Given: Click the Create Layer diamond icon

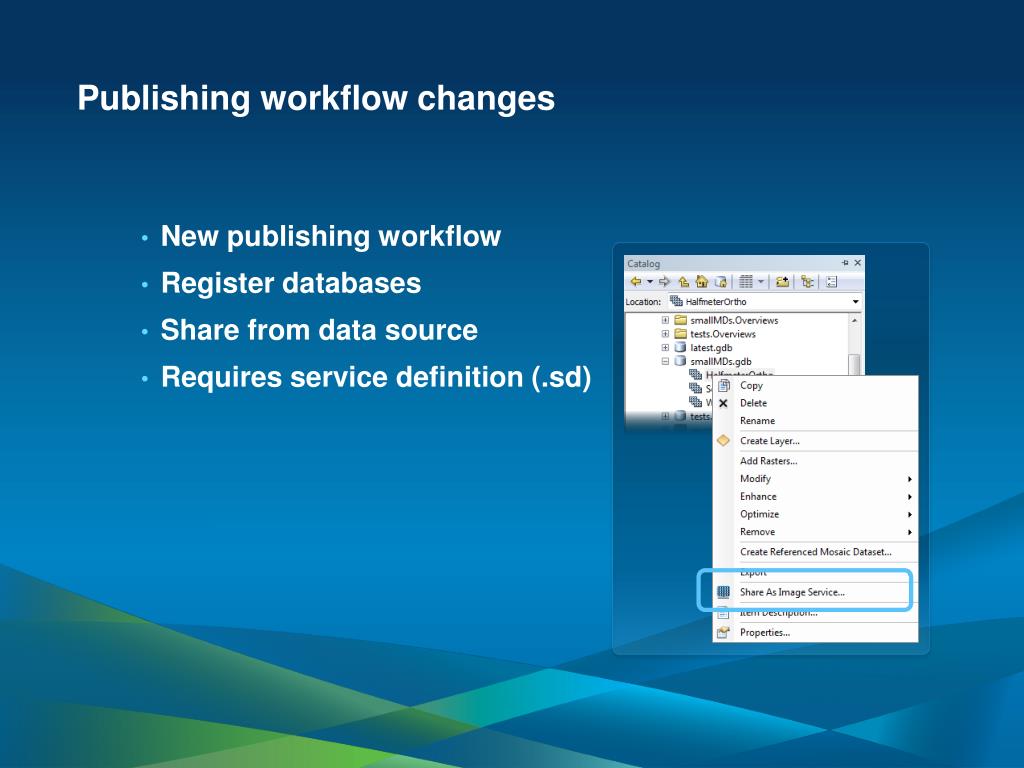Looking at the screenshot, I should coord(723,441).
